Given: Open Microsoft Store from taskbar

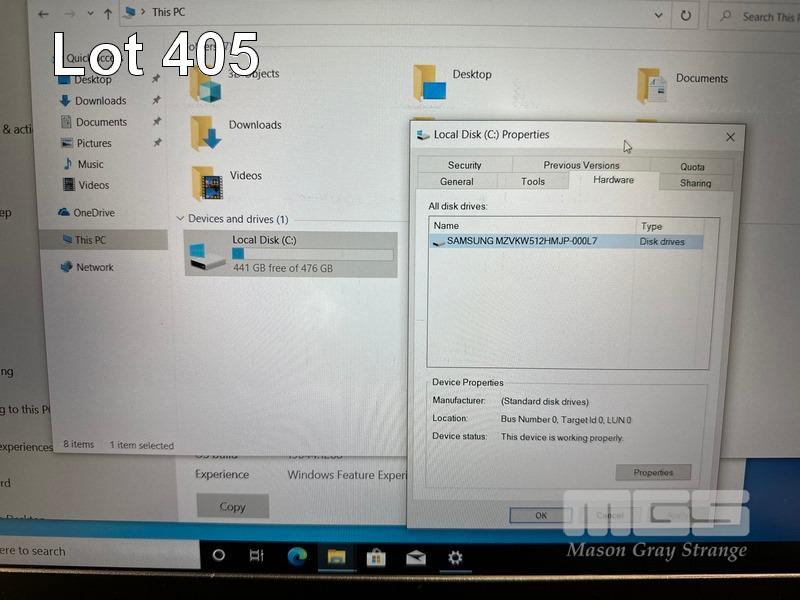Looking at the screenshot, I should [x=376, y=557].
